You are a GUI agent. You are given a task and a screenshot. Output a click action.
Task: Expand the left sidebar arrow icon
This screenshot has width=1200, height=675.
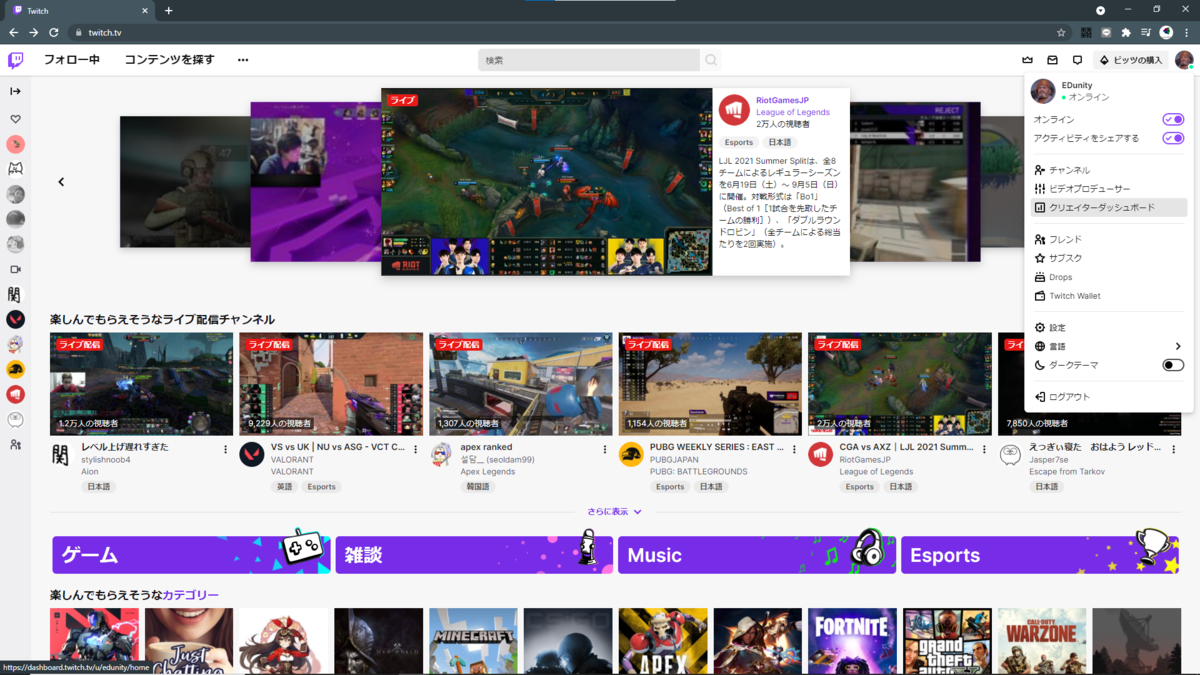pos(15,91)
